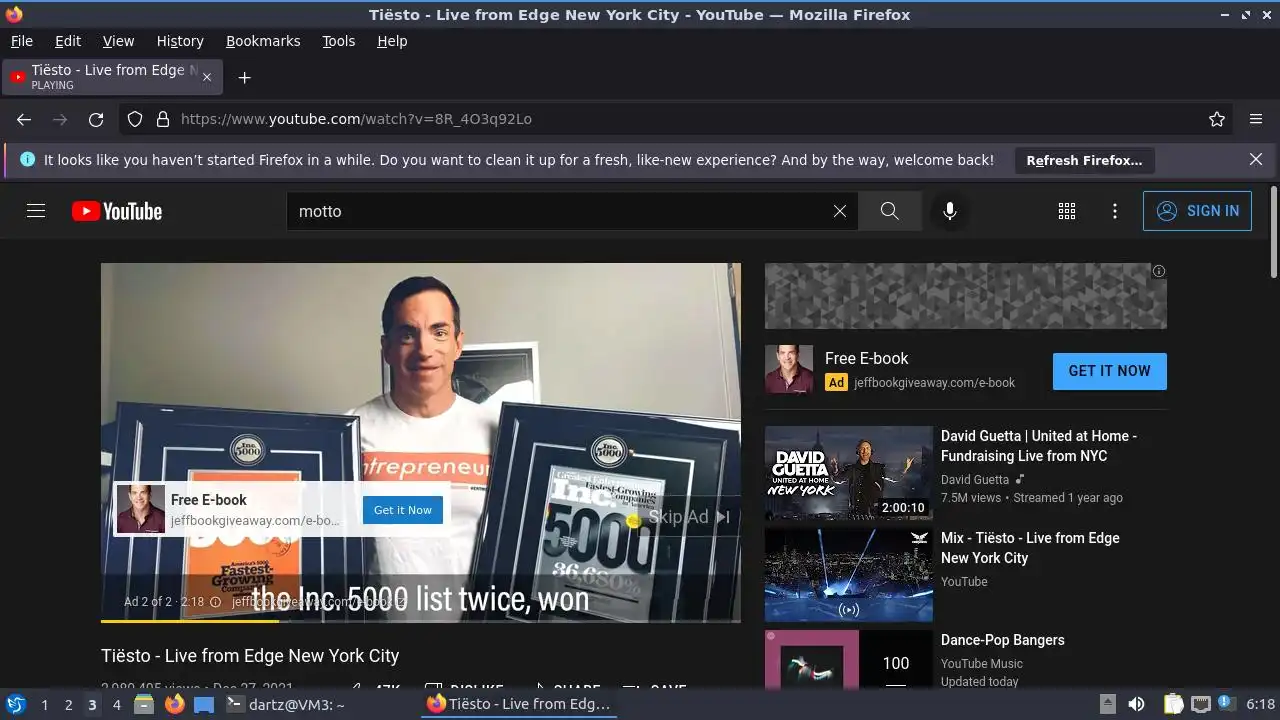
Task: Click GET IT NOW in sidebar ad
Action: [x=1109, y=371]
